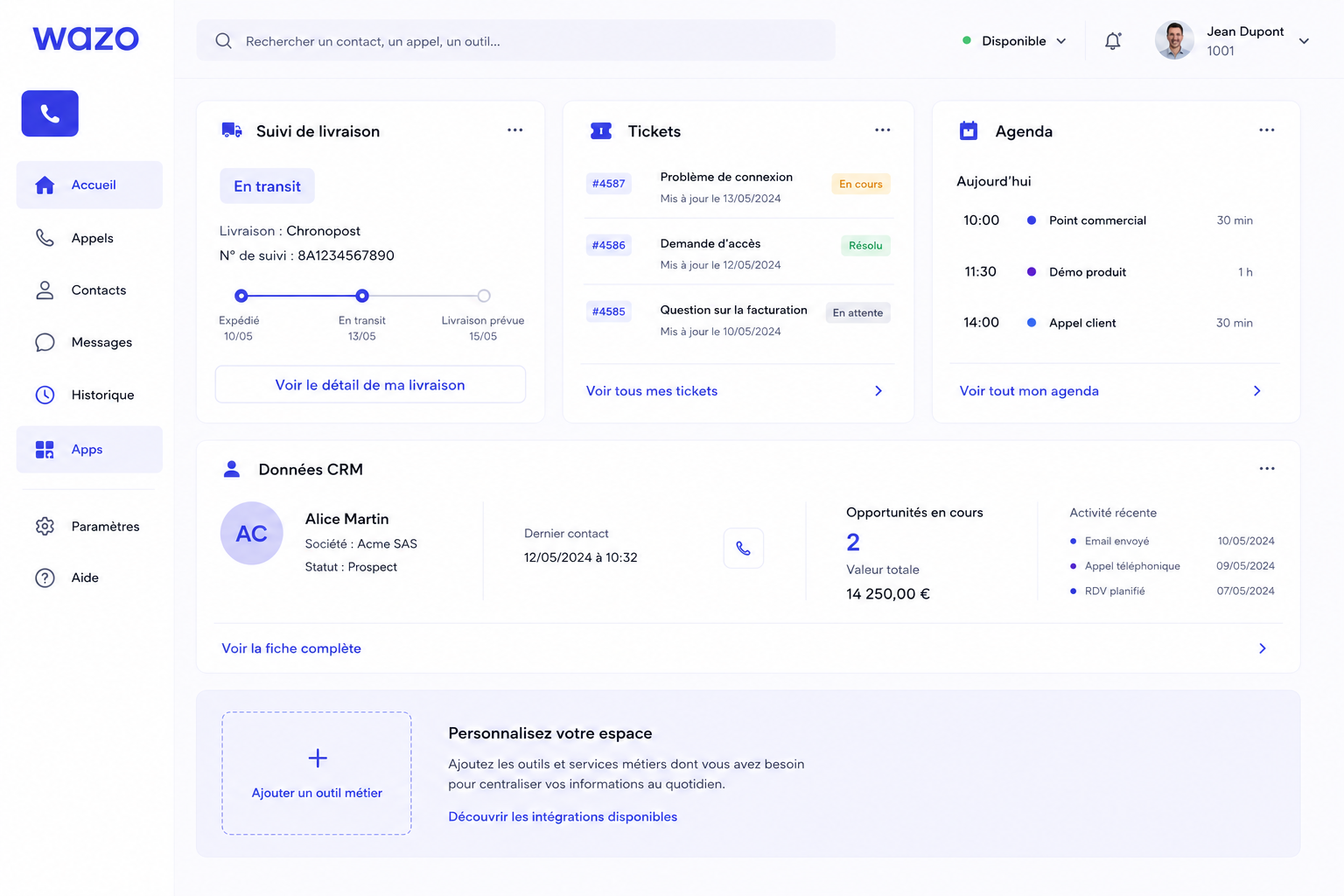Click Découvrir les intégrations disponibles link

(x=563, y=816)
